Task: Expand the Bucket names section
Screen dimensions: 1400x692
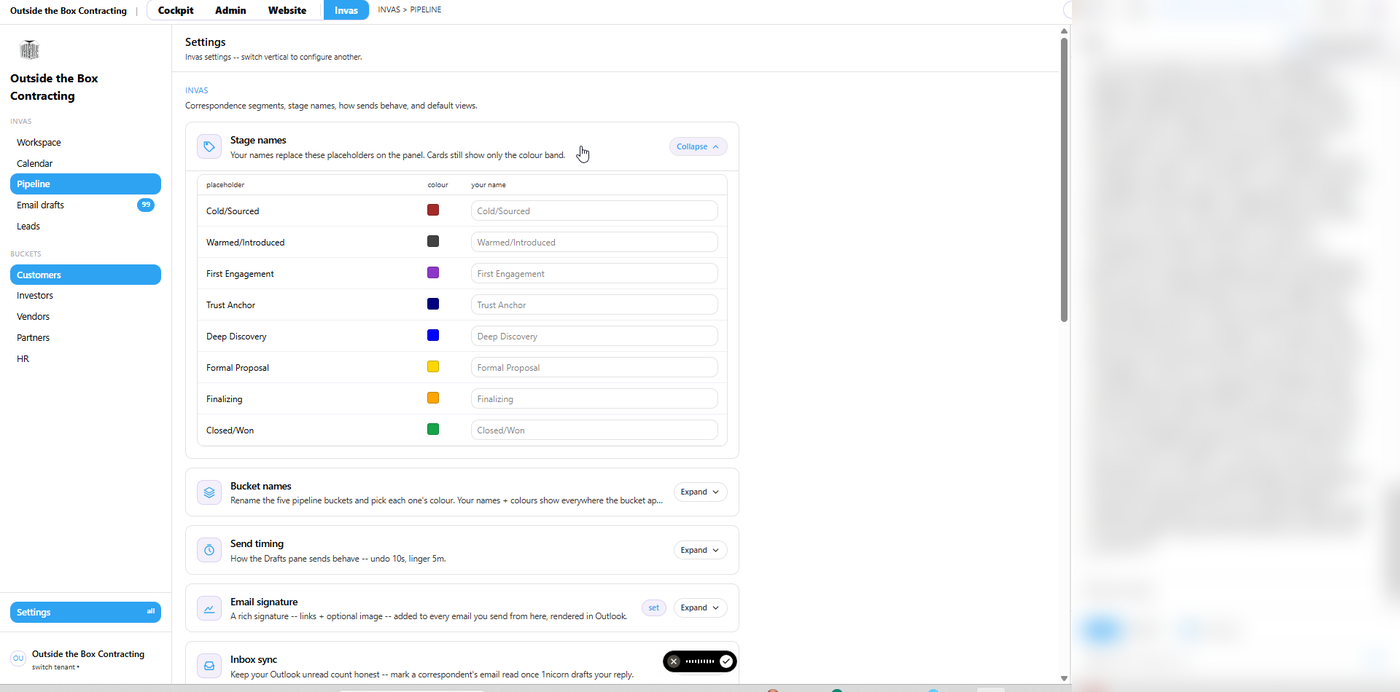Action: click(700, 492)
